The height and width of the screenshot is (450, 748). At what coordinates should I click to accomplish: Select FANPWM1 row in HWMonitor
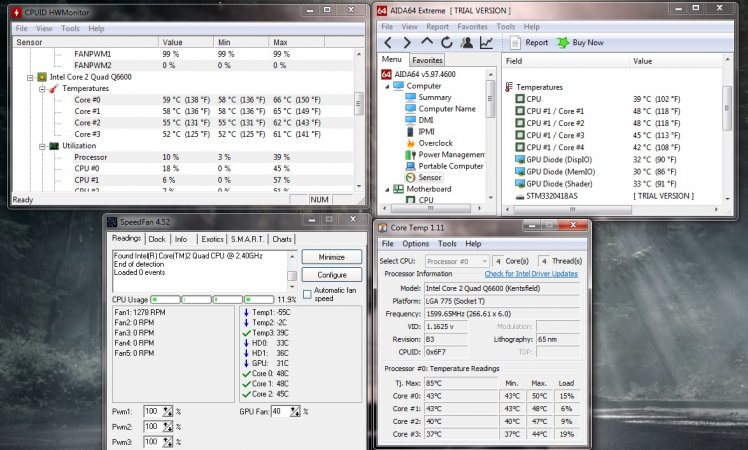coord(184,54)
